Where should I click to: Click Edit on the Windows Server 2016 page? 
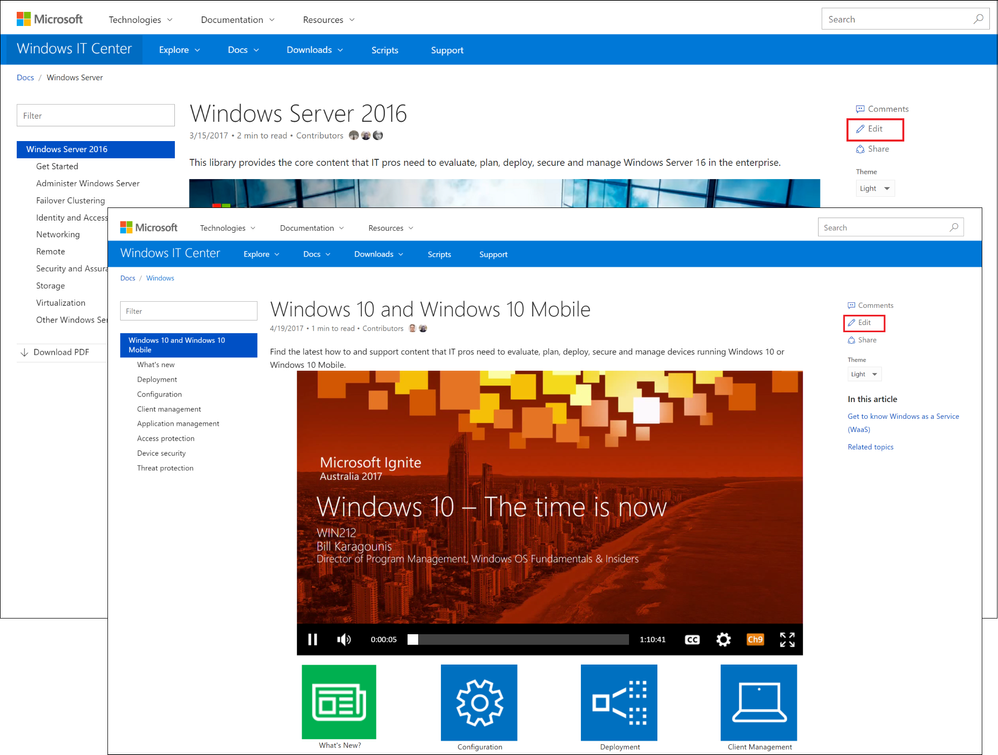click(x=875, y=129)
